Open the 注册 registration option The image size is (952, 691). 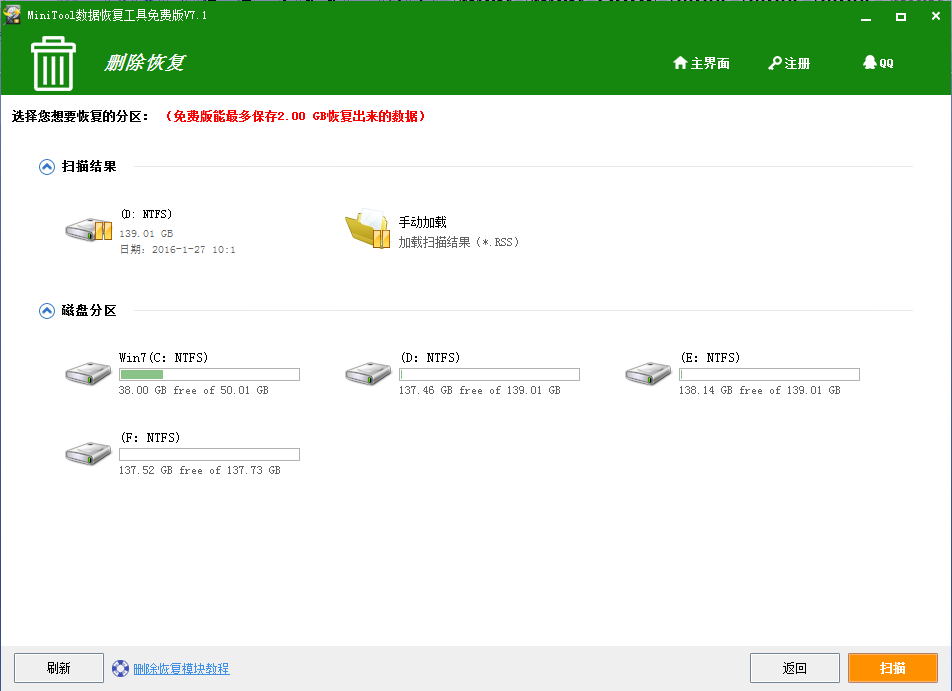[x=789, y=63]
